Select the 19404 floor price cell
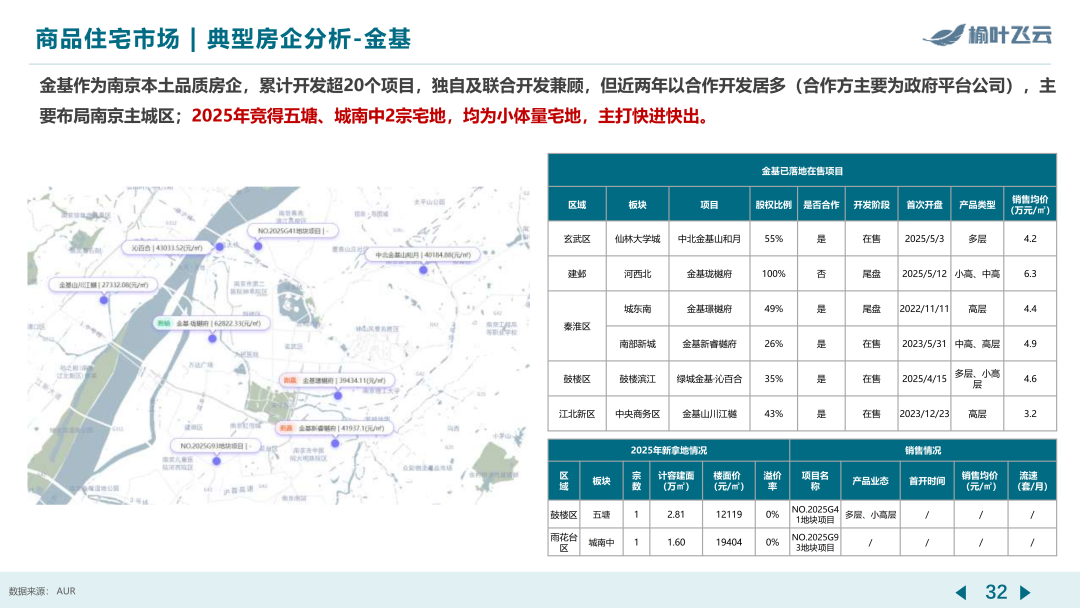The height and width of the screenshot is (608, 1080). 729,543
